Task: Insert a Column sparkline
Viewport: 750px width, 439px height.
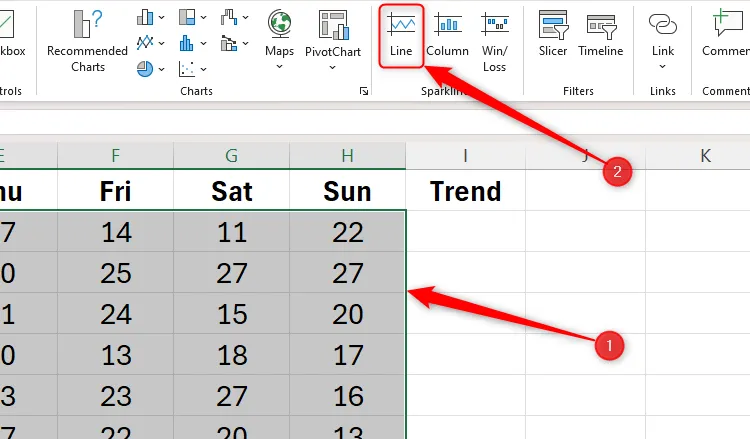Action: click(x=447, y=35)
